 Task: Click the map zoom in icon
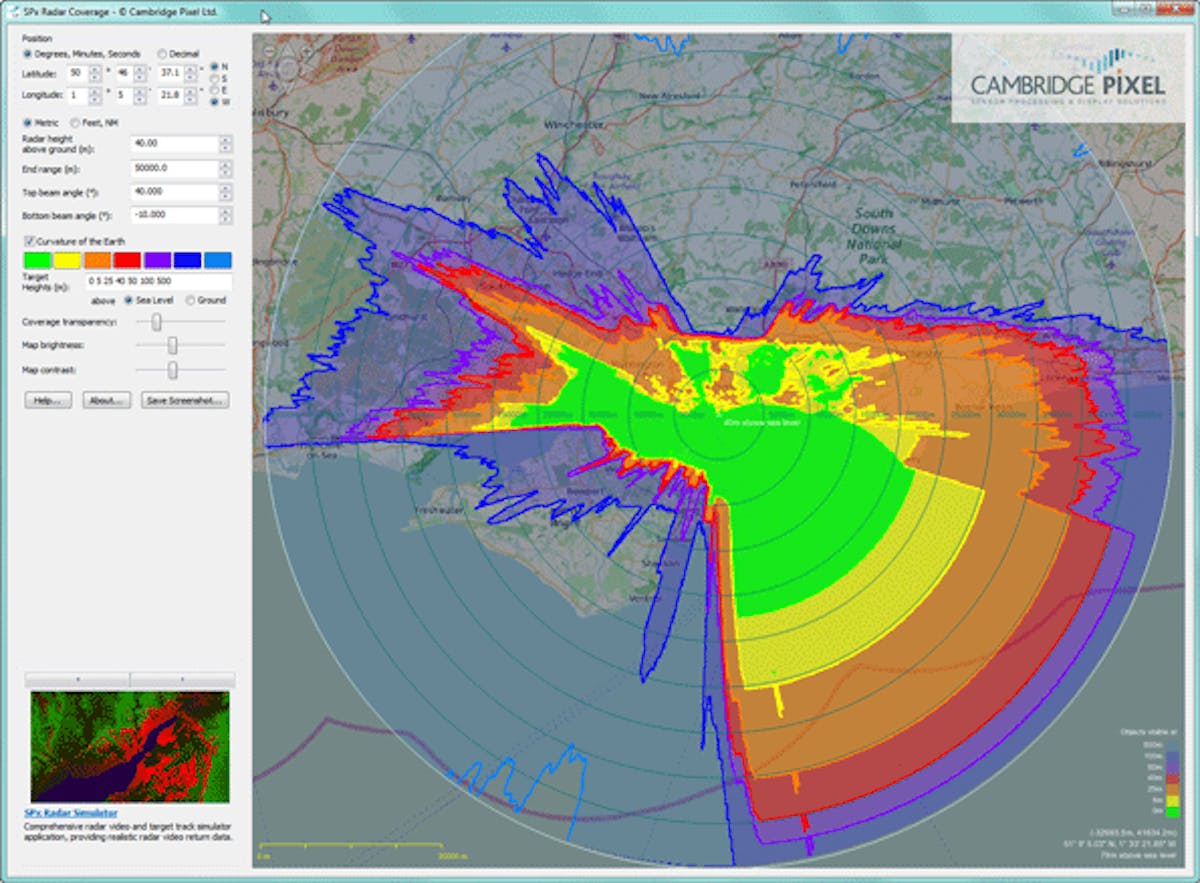pos(307,51)
